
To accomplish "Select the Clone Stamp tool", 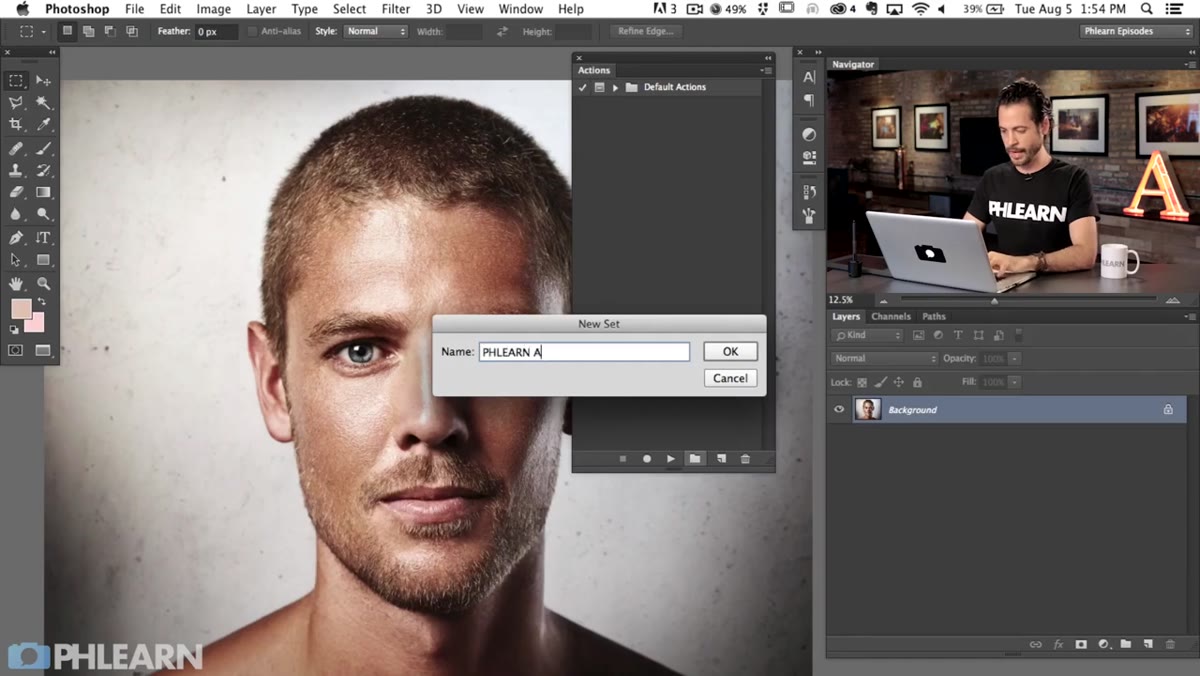I will [16, 171].
